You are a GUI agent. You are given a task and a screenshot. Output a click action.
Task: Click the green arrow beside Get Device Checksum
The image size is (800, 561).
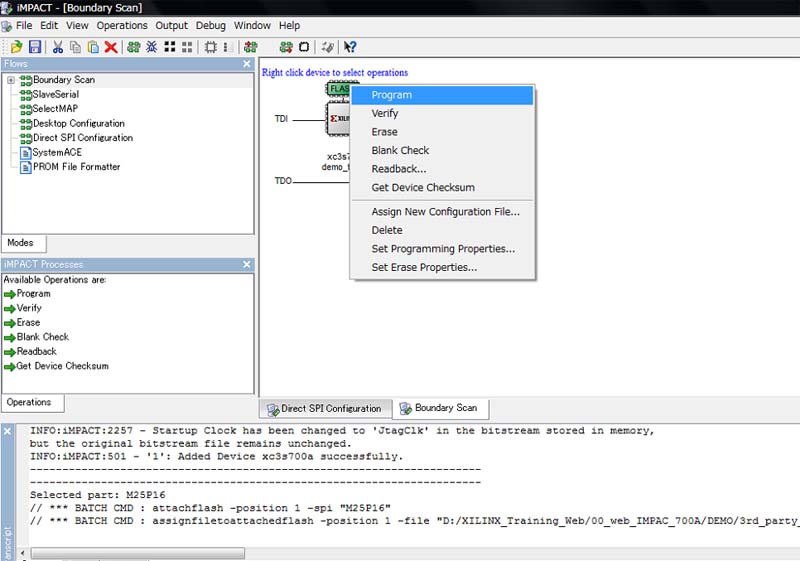(x=9, y=367)
